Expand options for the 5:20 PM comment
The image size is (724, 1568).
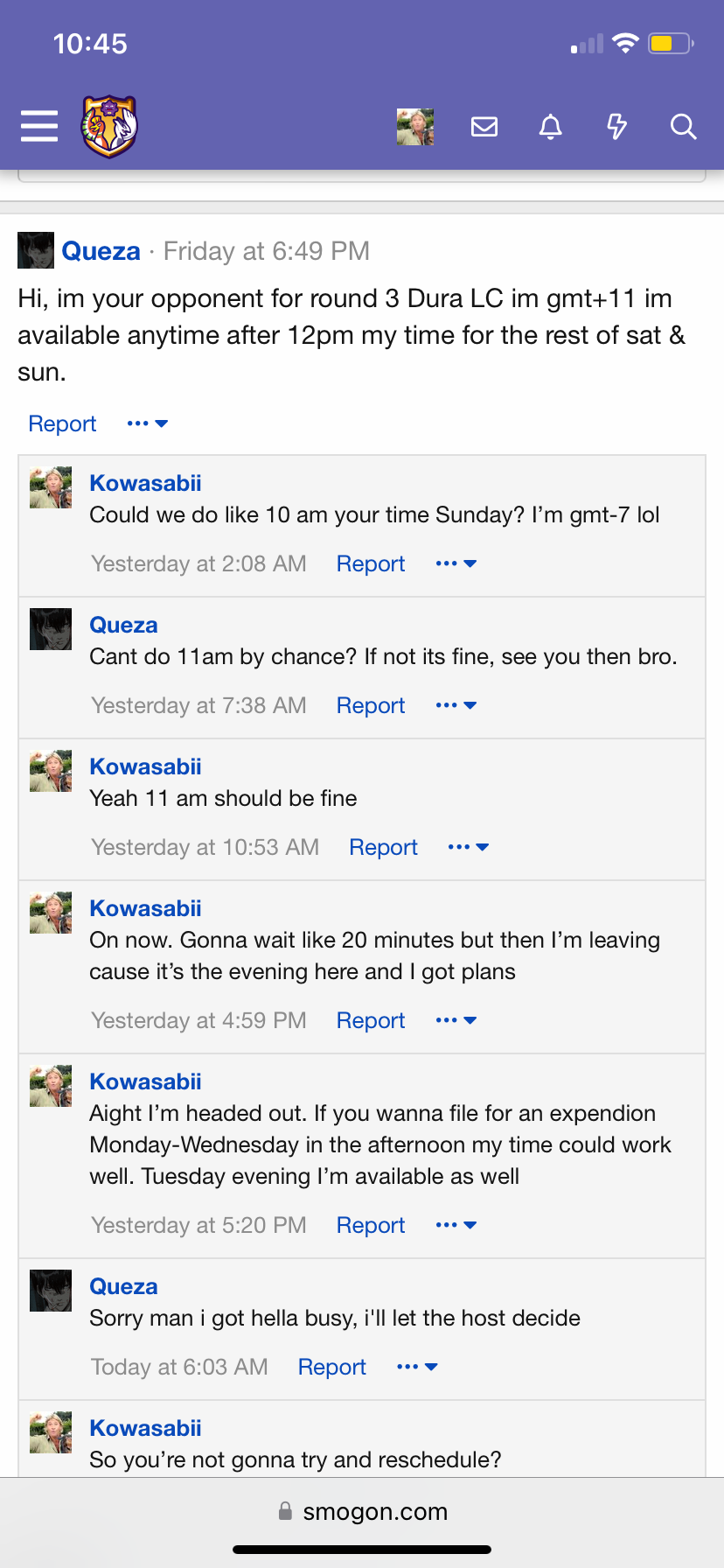tap(456, 1225)
